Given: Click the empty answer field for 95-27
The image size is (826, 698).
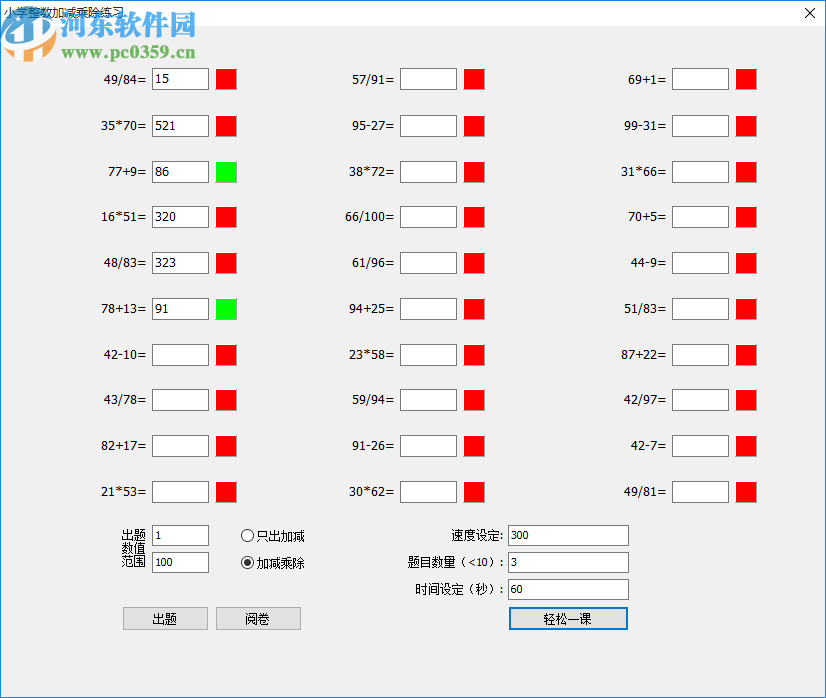Looking at the screenshot, I should tap(427, 125).
